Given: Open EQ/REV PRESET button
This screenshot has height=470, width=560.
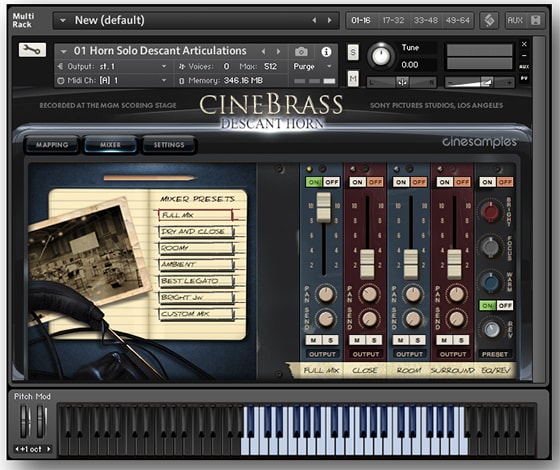Looking at the screenshot, I should click(495, 354).
